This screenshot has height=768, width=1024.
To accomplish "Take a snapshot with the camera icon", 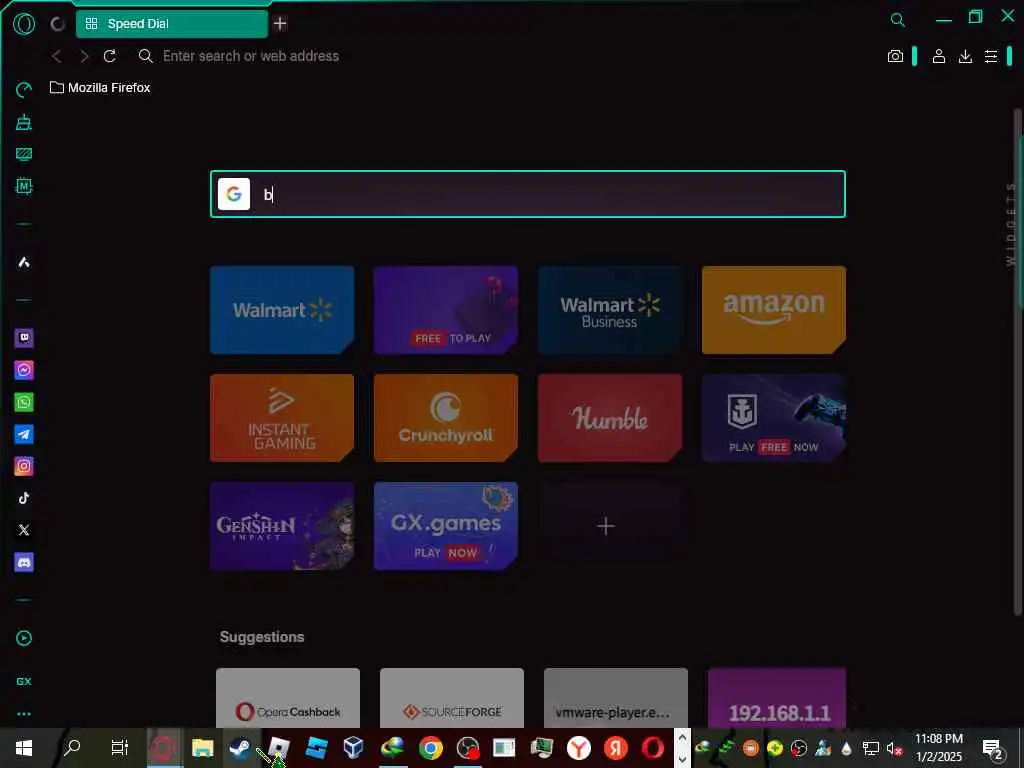I will 895,56.
